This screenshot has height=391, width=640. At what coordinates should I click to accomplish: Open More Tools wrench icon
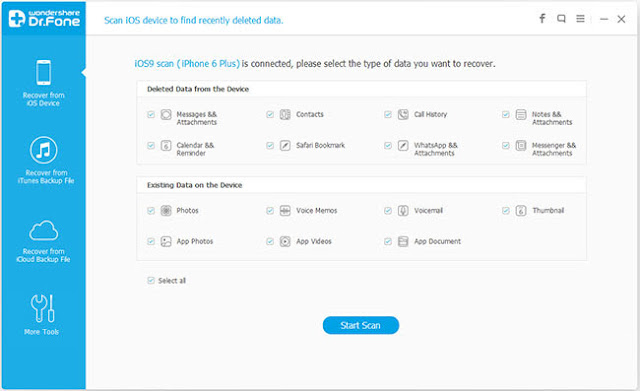42,309
